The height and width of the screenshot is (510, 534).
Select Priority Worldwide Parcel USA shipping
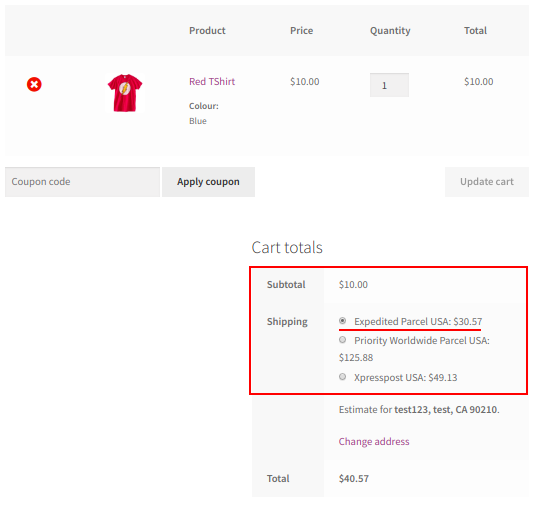point(343,340)
